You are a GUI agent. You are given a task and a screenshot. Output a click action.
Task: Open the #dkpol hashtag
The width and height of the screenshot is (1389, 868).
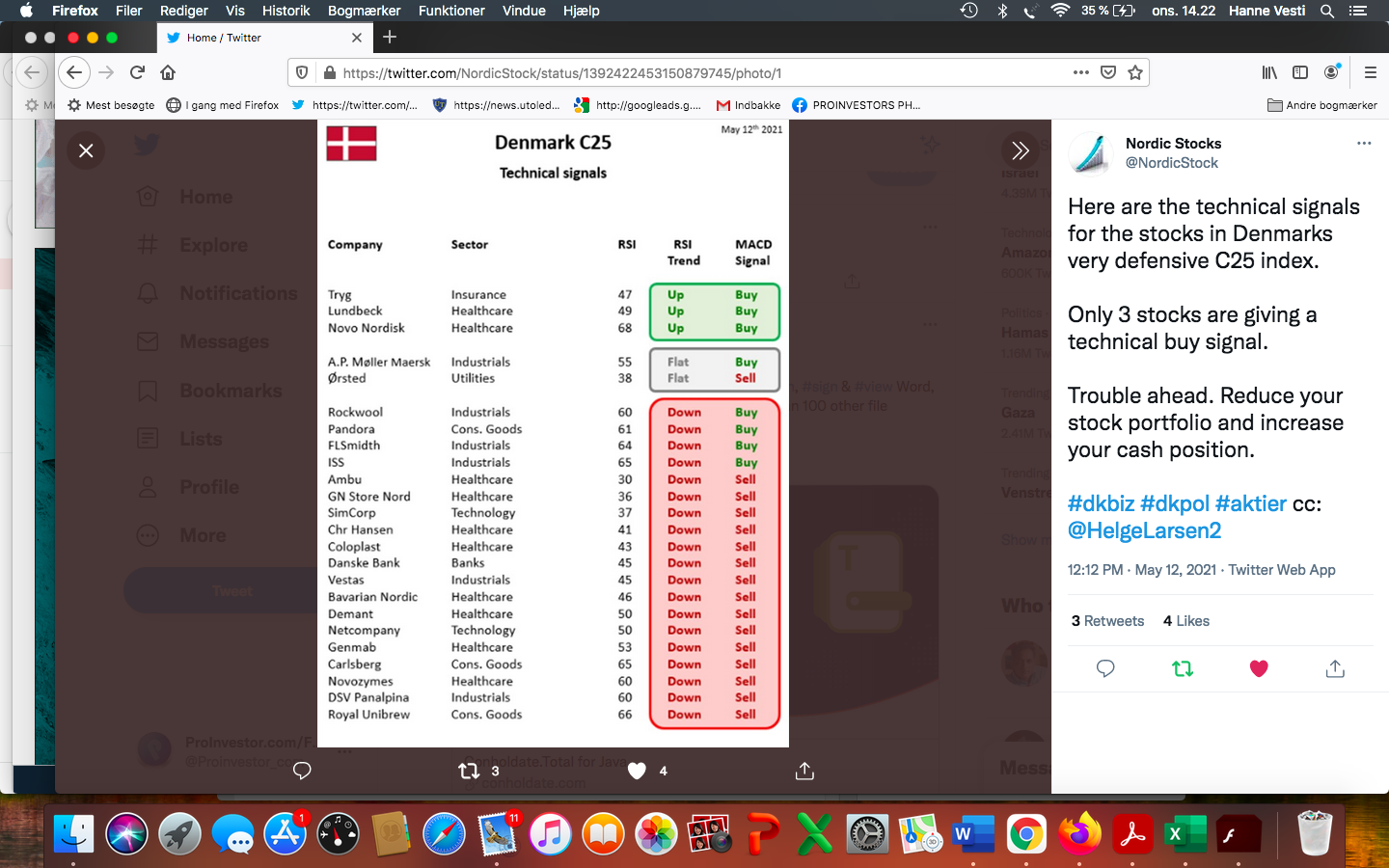click(x=1175, y=503)
